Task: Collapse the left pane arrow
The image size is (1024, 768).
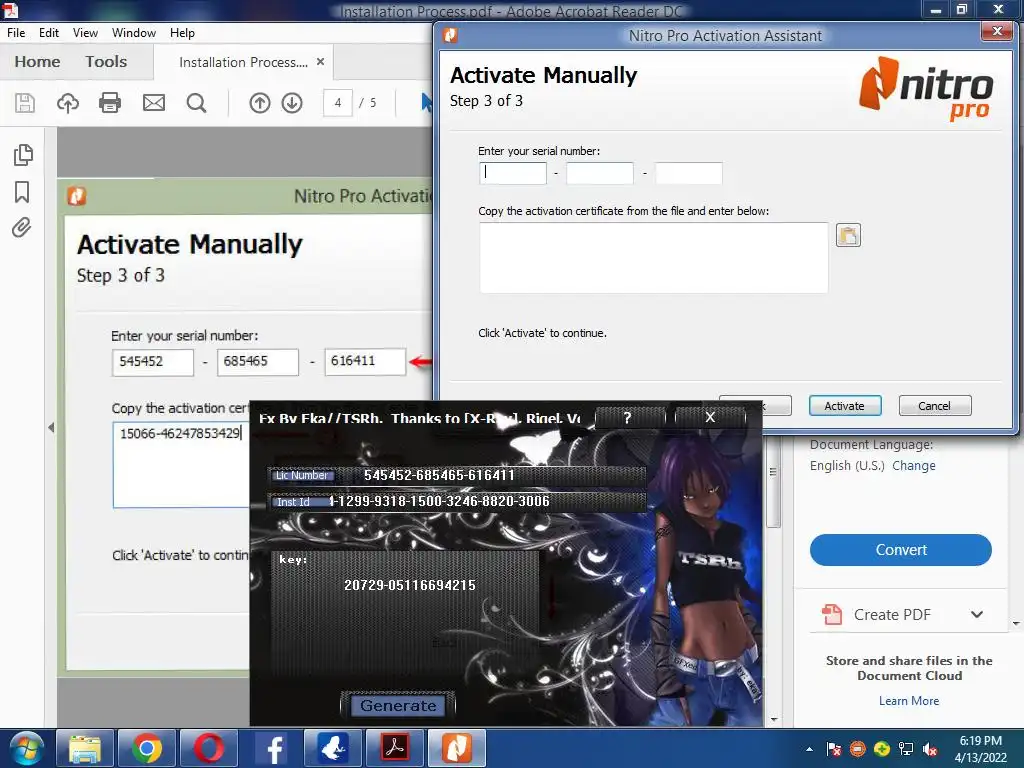Action: tap(51, 428)
